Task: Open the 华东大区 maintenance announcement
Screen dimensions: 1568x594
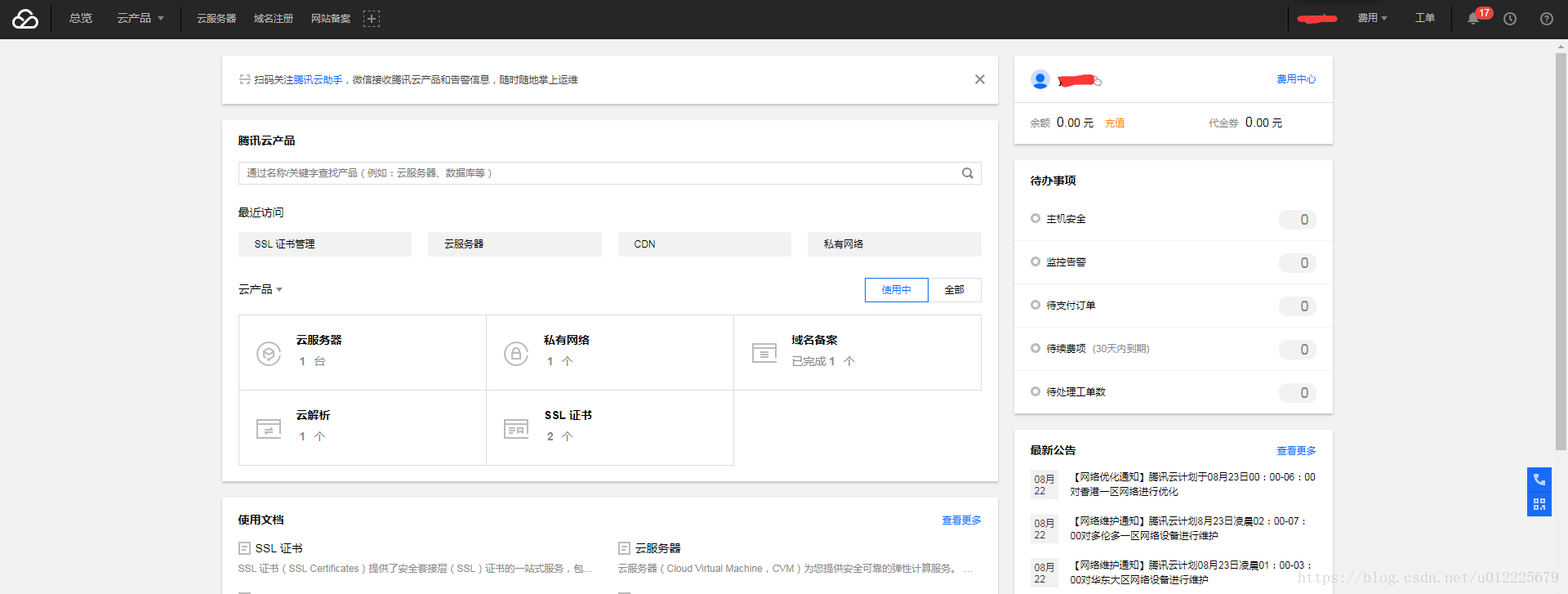Action: (x=1193, y=573)
